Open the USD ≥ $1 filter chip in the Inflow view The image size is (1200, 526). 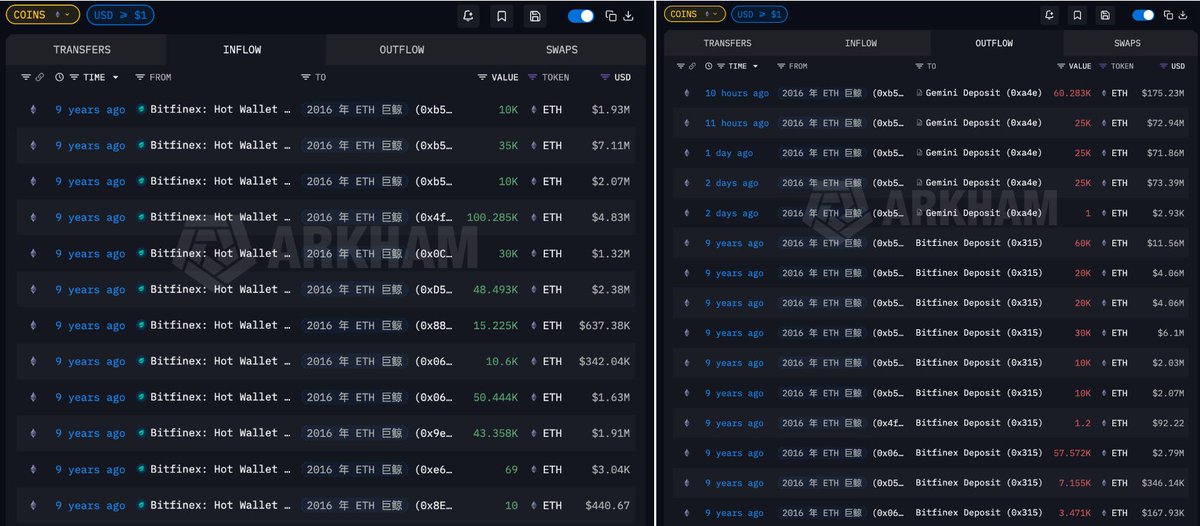[x=120, y=15]
